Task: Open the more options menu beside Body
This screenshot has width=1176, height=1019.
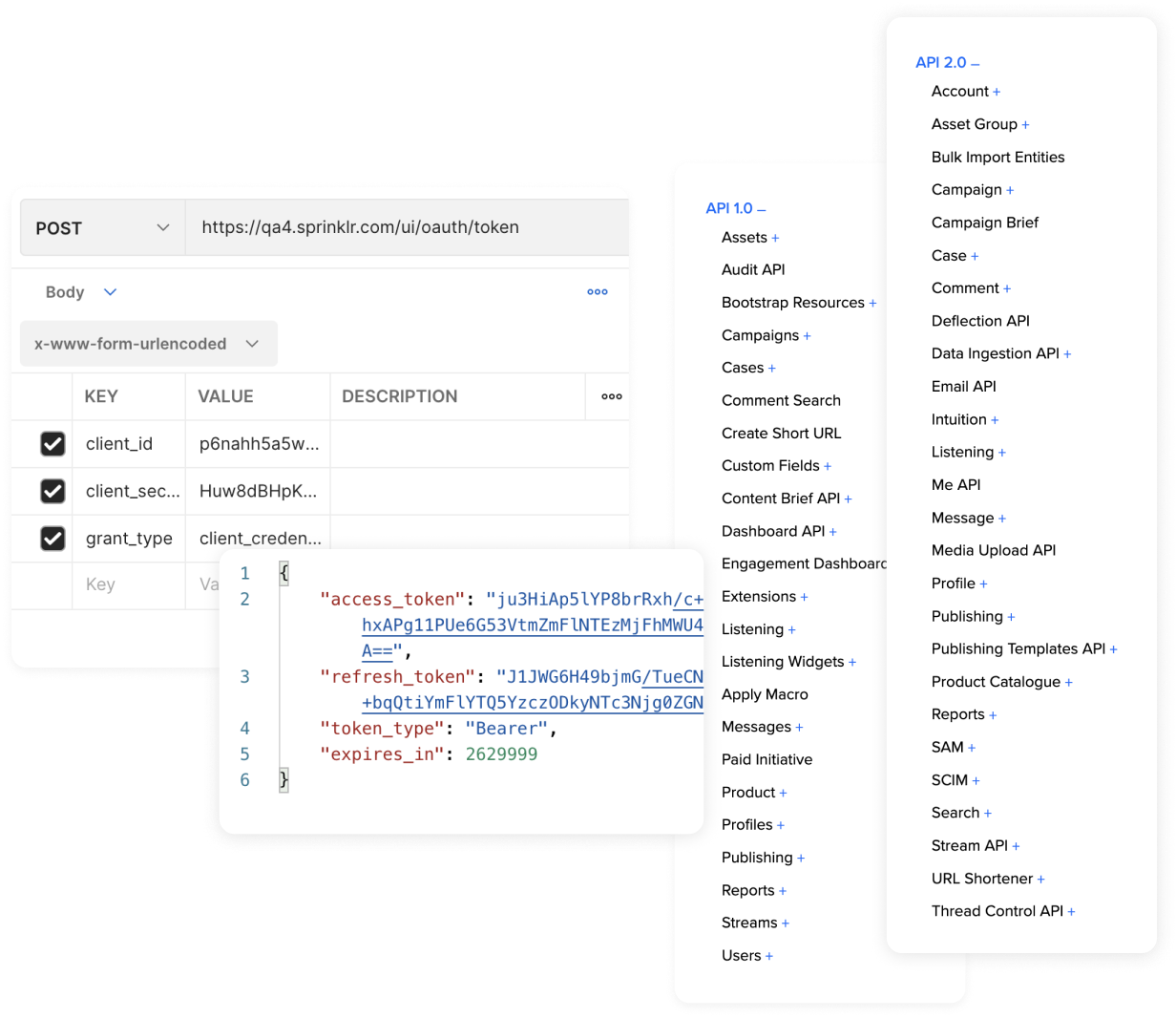Action: click(598, 292)
